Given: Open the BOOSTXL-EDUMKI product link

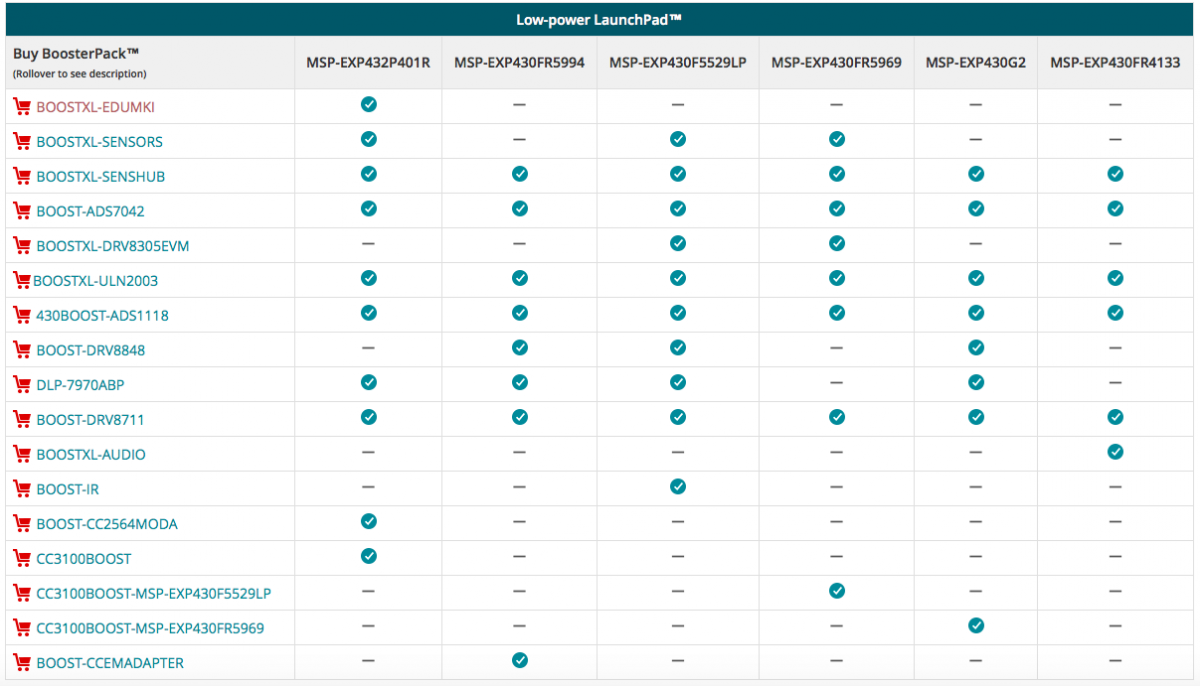Looking at the screenshot, I should [x=95, y=107].
